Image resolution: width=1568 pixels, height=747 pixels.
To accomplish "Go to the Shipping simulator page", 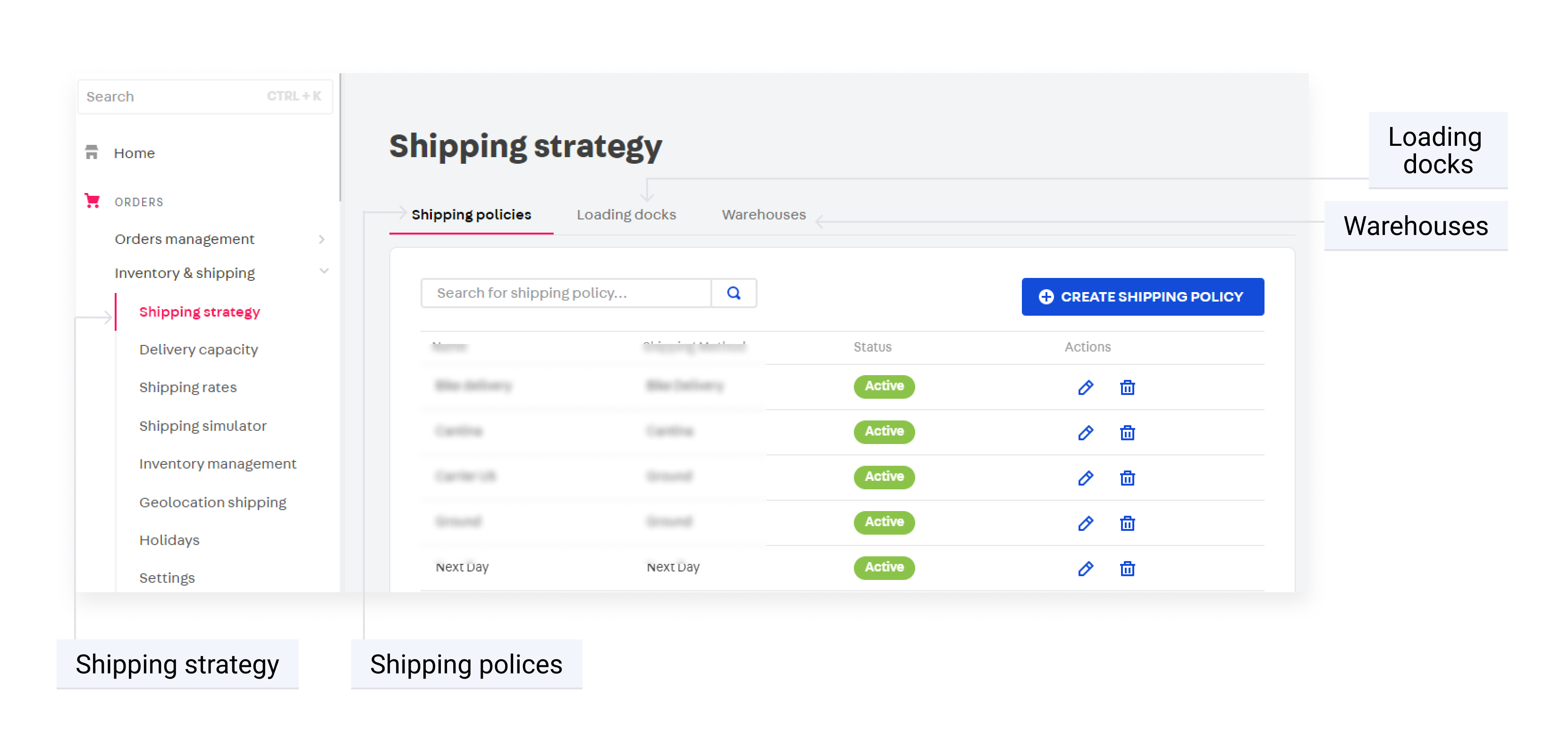I will pyautogui.click(x=202, y=426).
